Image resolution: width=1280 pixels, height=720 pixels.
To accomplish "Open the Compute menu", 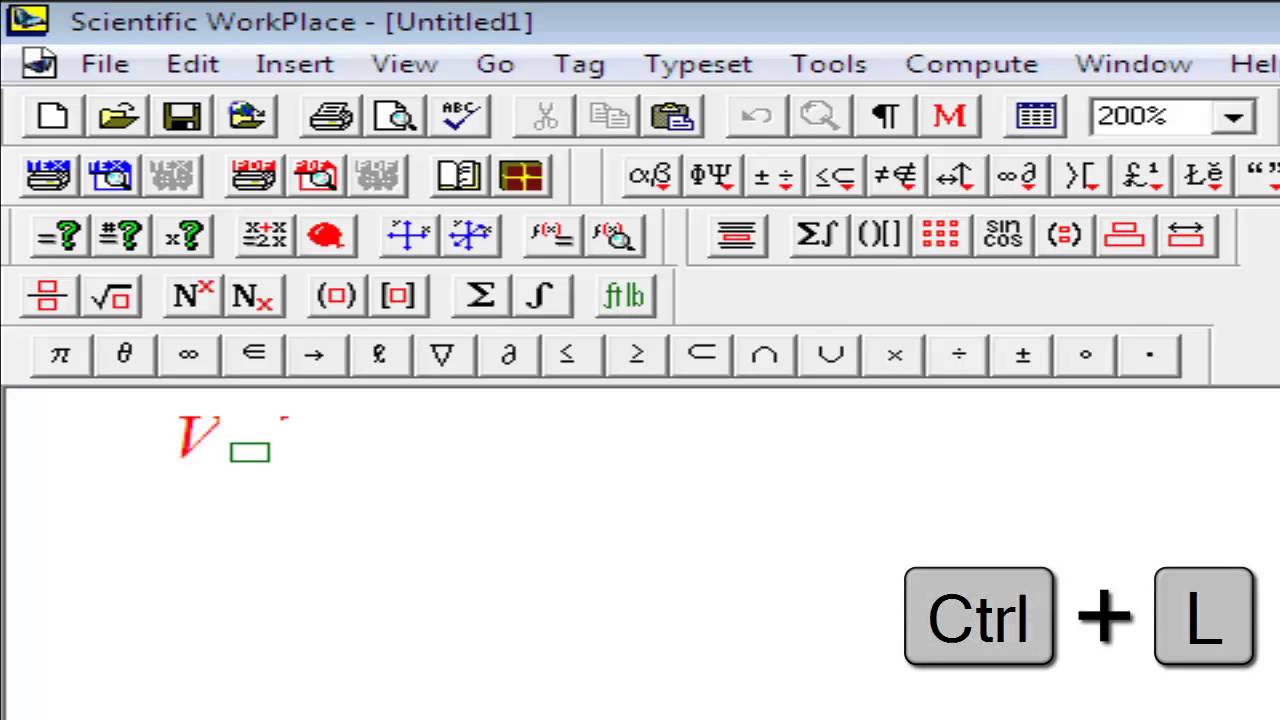I will (x=971, y=64).
